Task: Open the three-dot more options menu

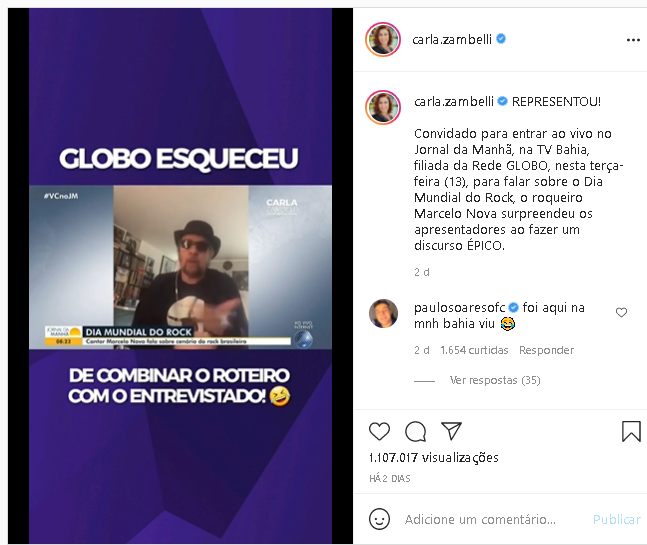Action: coord(633,40)
